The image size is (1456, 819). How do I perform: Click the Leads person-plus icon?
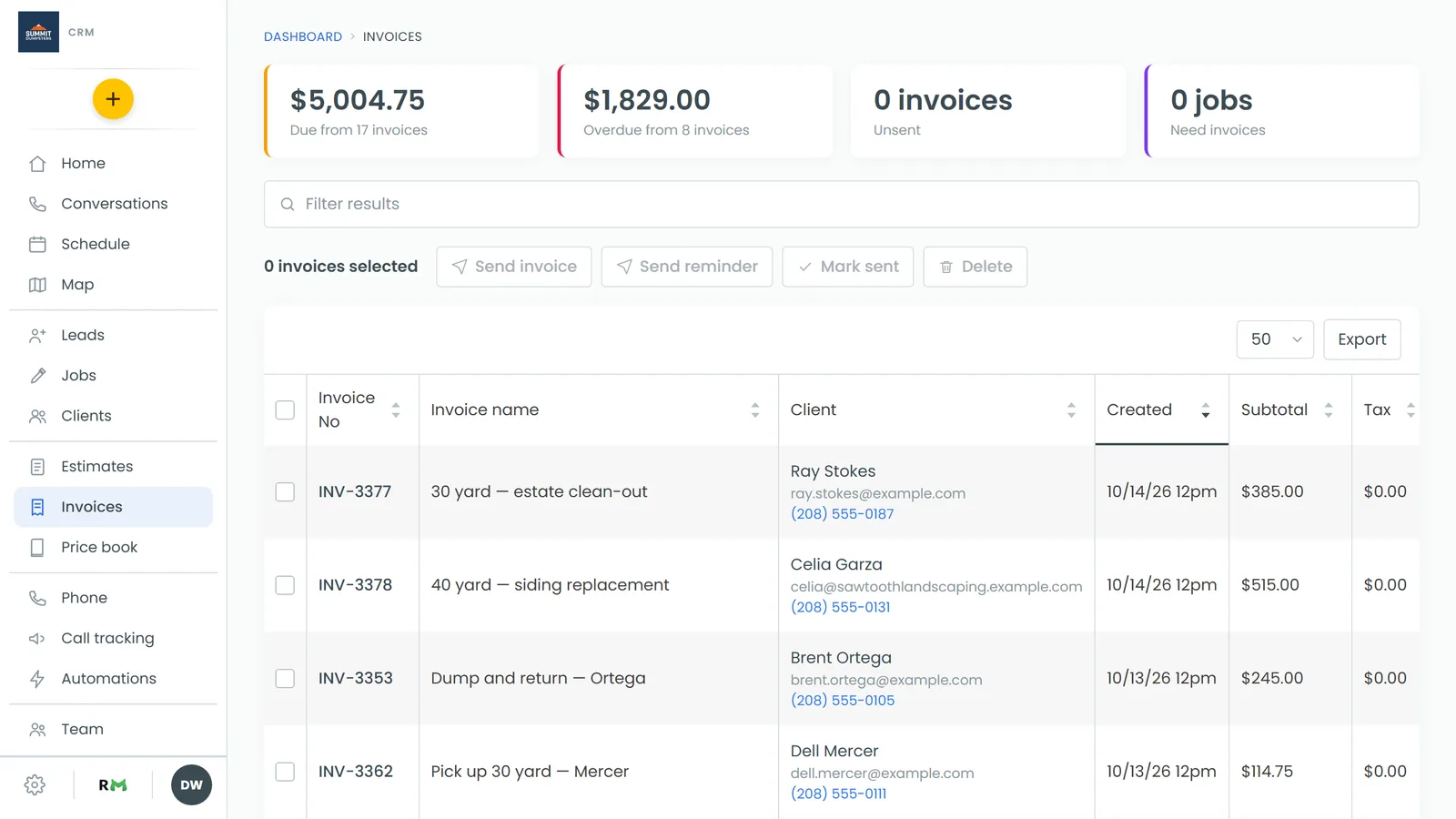coord(37,335)
